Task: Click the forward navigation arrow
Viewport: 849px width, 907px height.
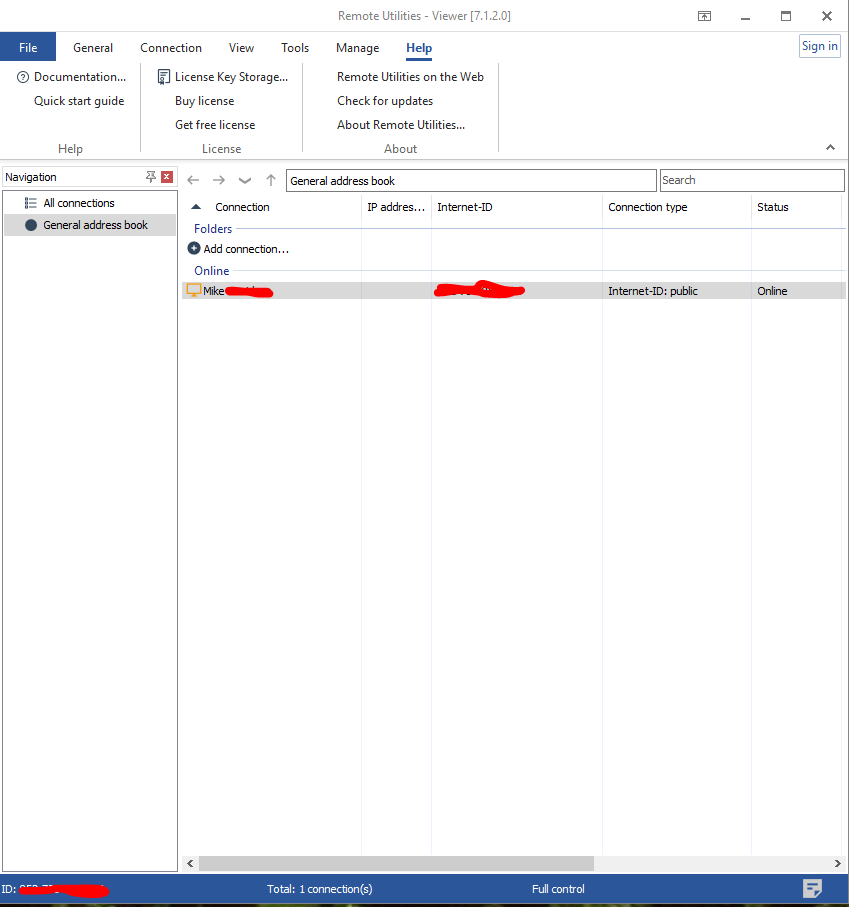Action: [x=219, y=181]
